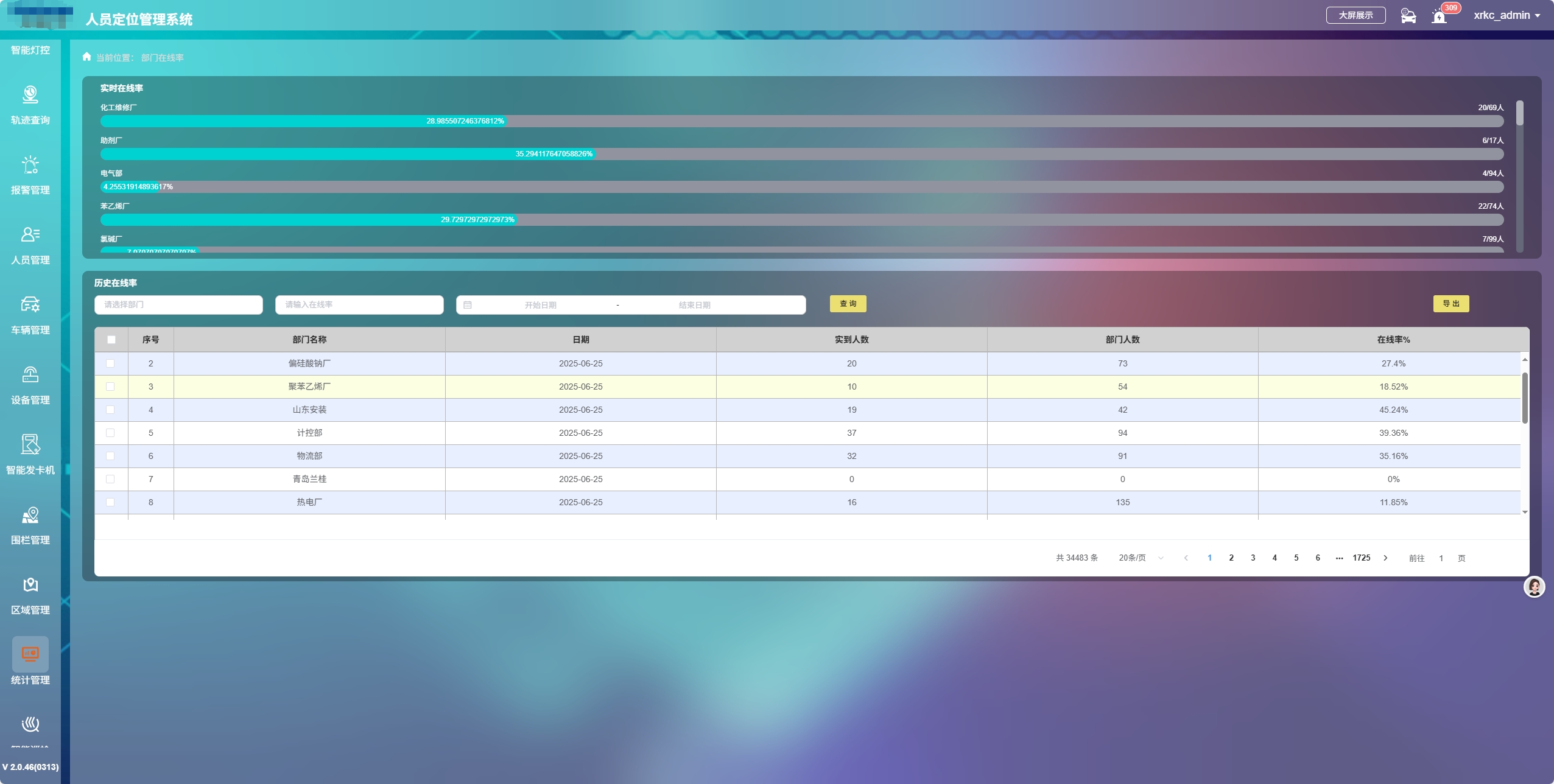The height and width of the screenshot is (784, 1554).
Task: Click the 查询 search button
Action: coord(848,304)
